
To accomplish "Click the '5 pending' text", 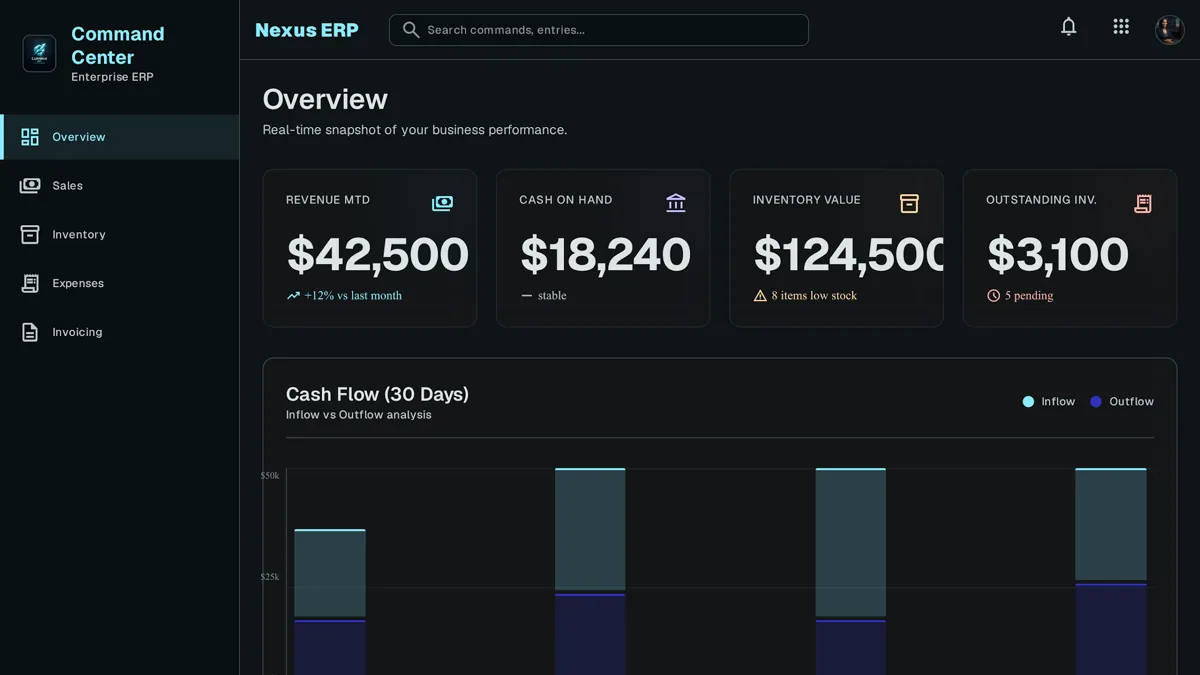I will [x=1029, y=296].
